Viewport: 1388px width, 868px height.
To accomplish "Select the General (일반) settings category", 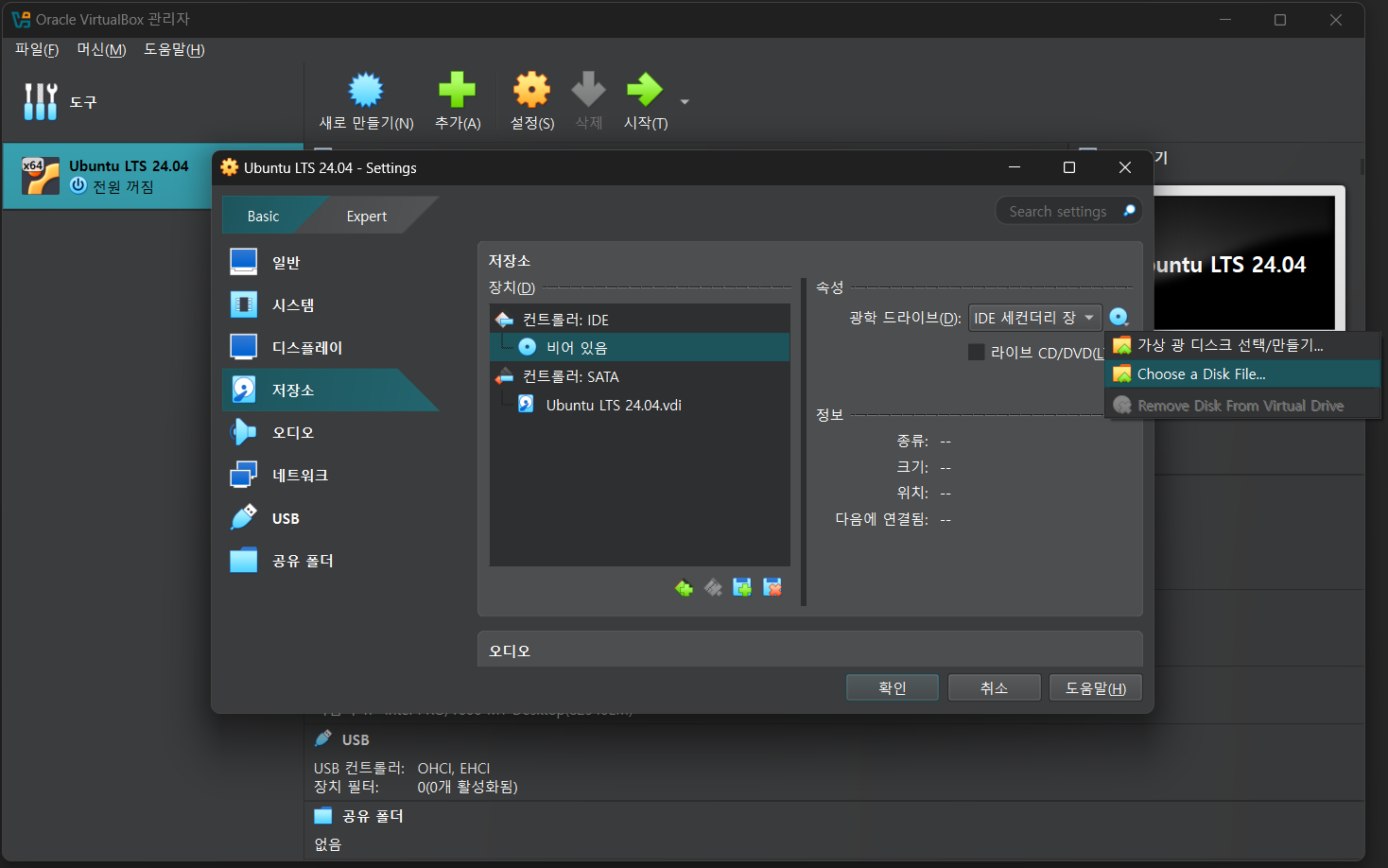I will pos(330,262).
